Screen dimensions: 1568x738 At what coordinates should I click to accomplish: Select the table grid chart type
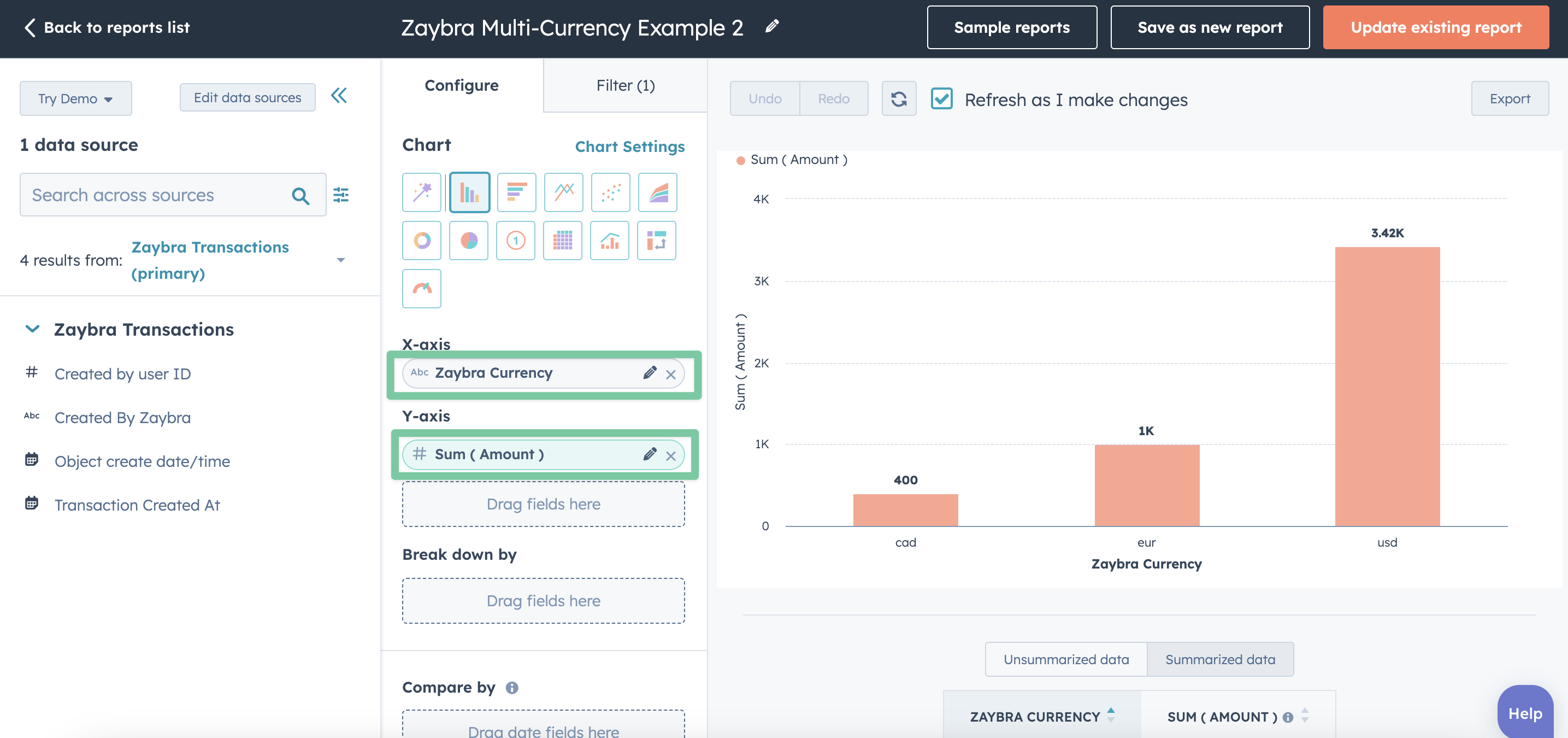point(562,241)
